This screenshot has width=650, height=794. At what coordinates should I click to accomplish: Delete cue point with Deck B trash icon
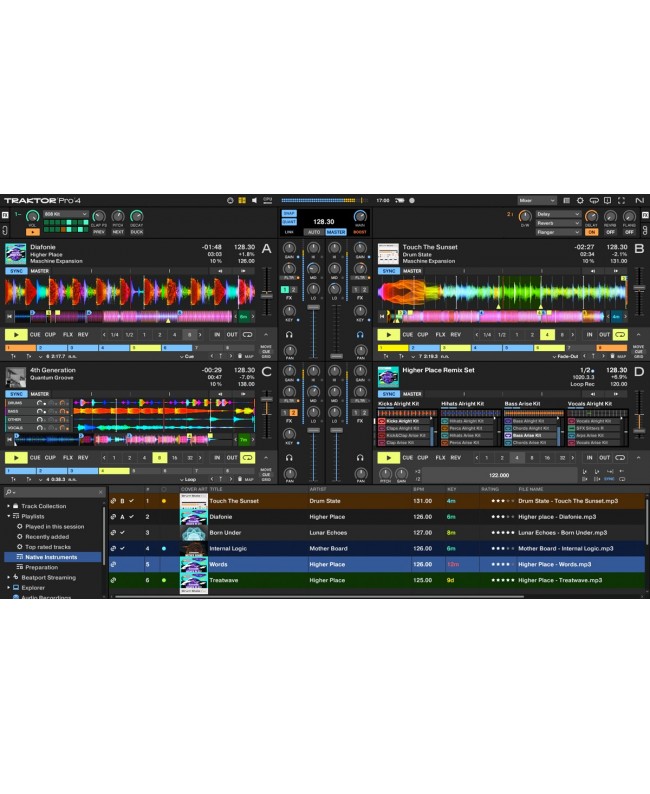pyautogui.click(x=612, y=356)
